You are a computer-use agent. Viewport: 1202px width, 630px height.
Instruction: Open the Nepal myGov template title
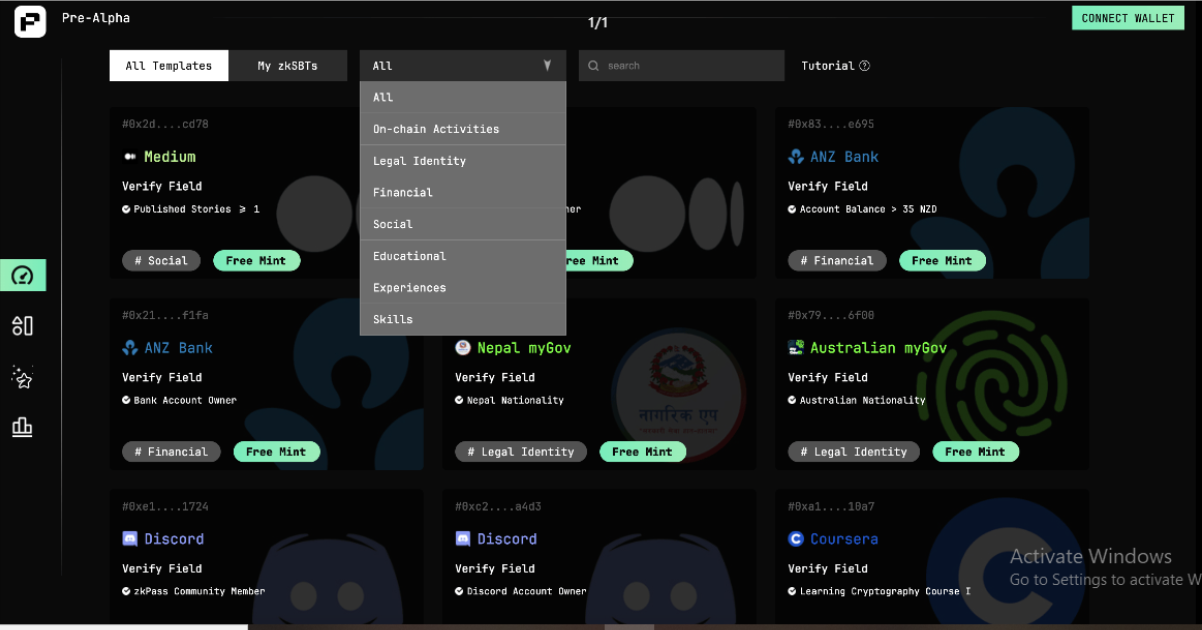click(x=524, y=348)
